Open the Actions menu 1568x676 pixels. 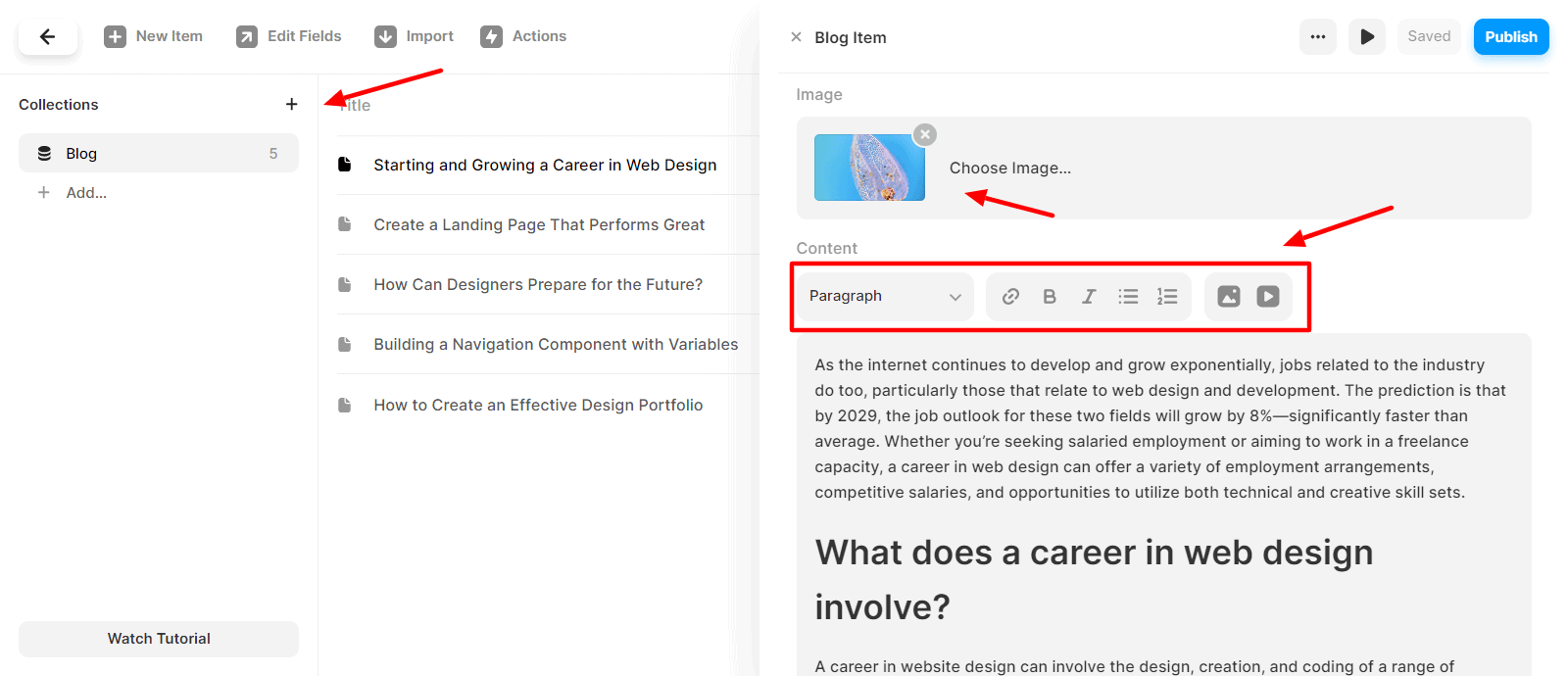[523, 36]
